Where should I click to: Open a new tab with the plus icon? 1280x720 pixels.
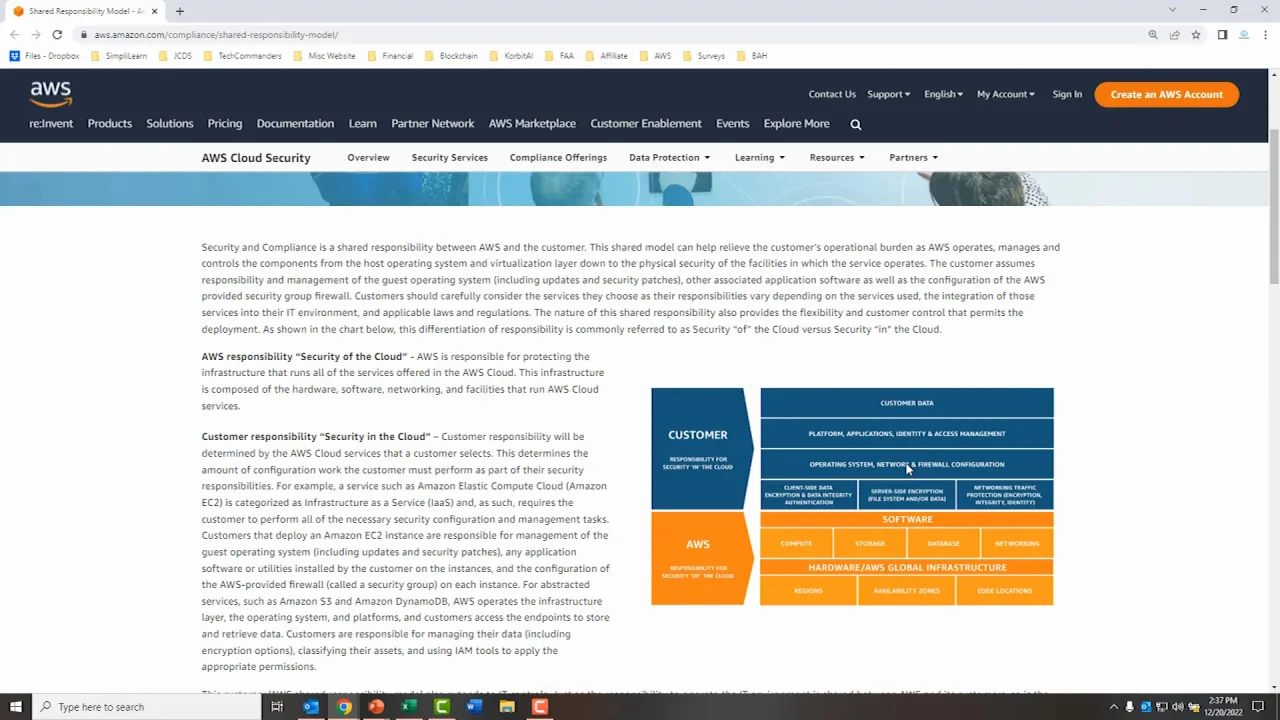[180, 11]
